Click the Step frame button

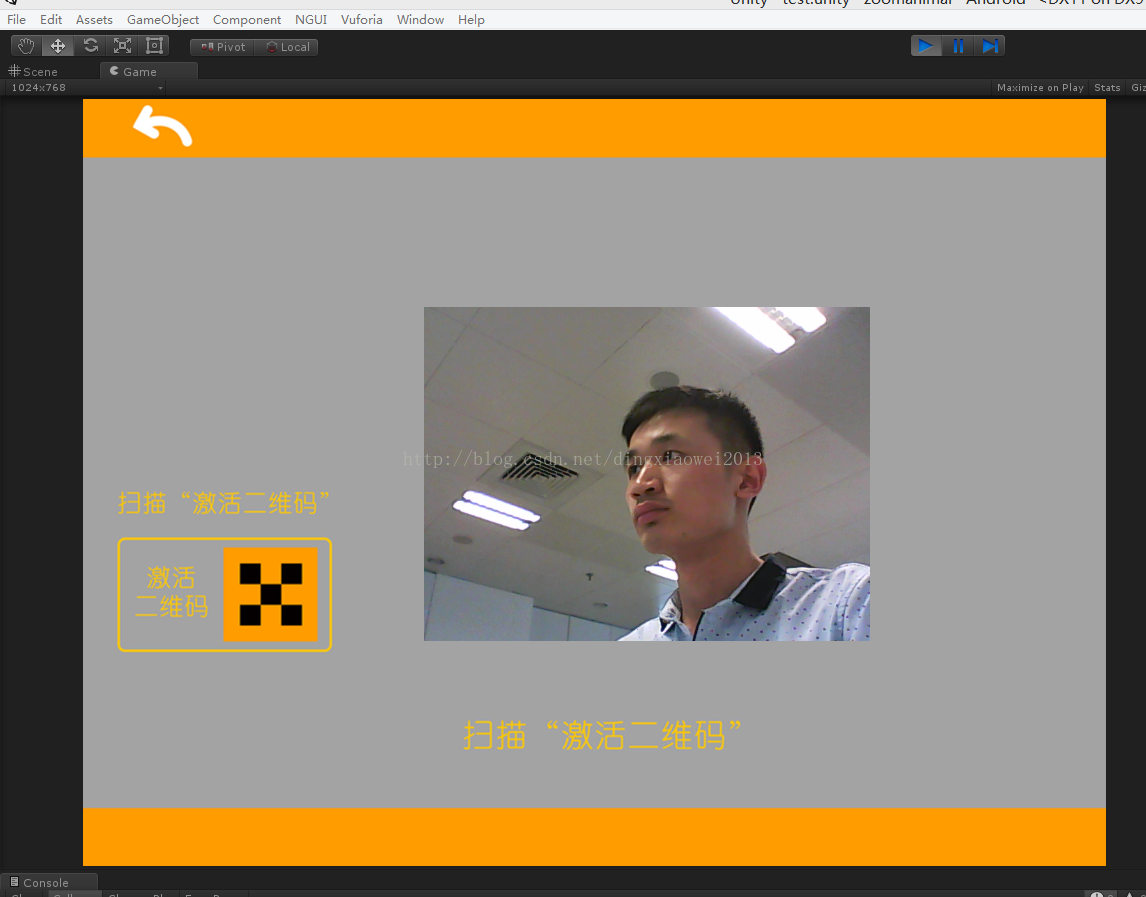990,46
